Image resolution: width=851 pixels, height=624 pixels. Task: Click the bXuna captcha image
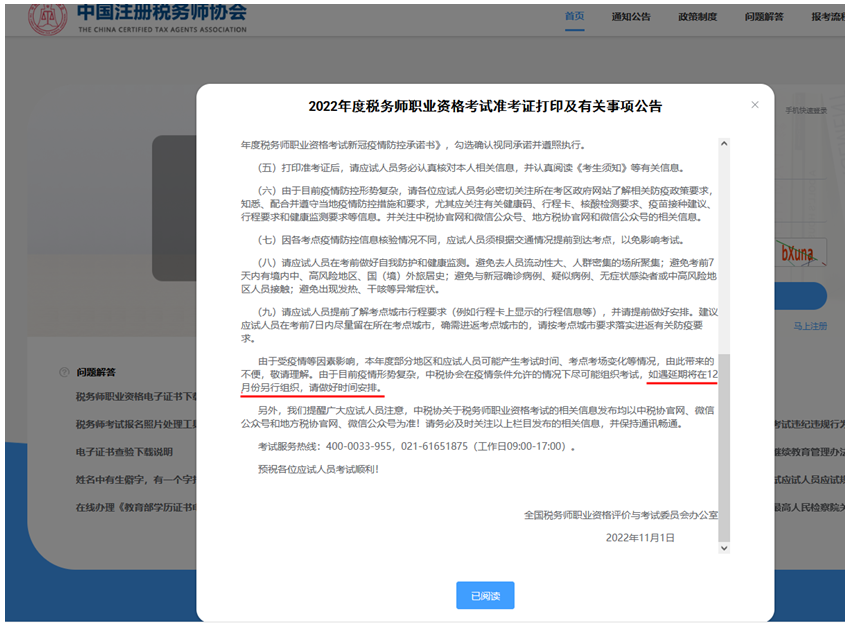(x=799, y=253)
